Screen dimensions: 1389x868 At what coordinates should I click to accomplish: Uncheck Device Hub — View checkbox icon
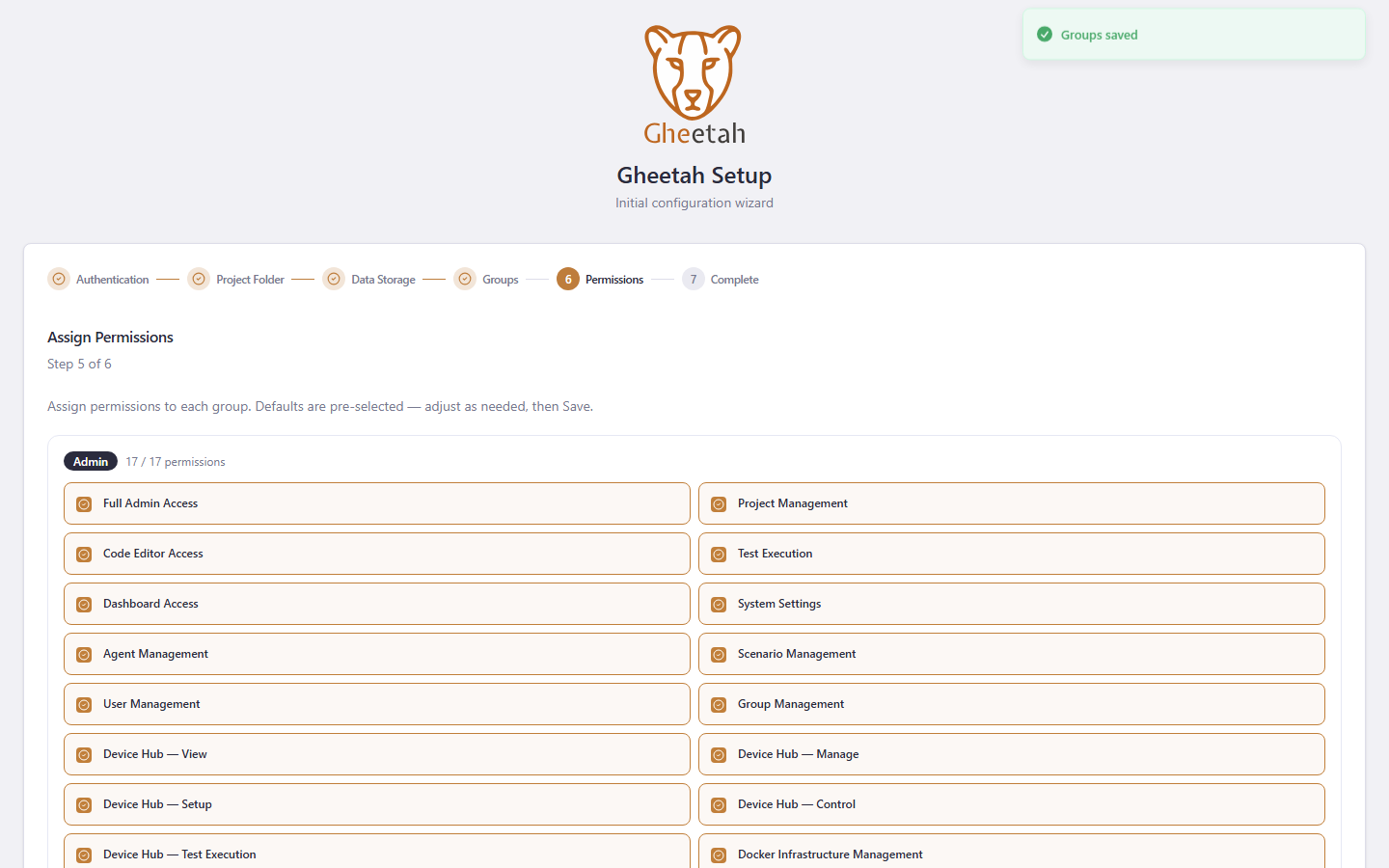pyautogui.click(x=84, y=754)
